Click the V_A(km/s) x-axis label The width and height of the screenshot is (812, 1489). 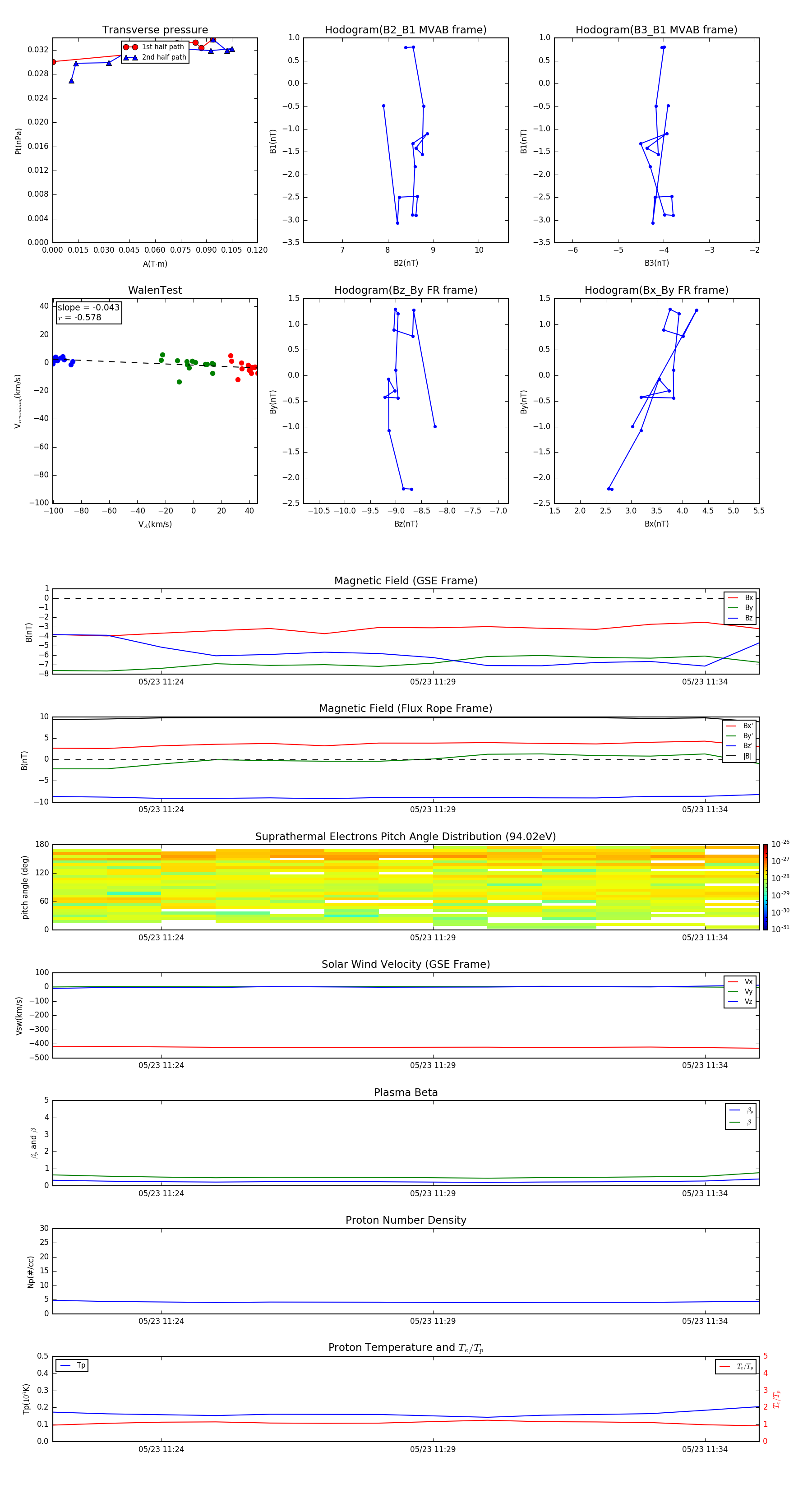tap(155, 524)
